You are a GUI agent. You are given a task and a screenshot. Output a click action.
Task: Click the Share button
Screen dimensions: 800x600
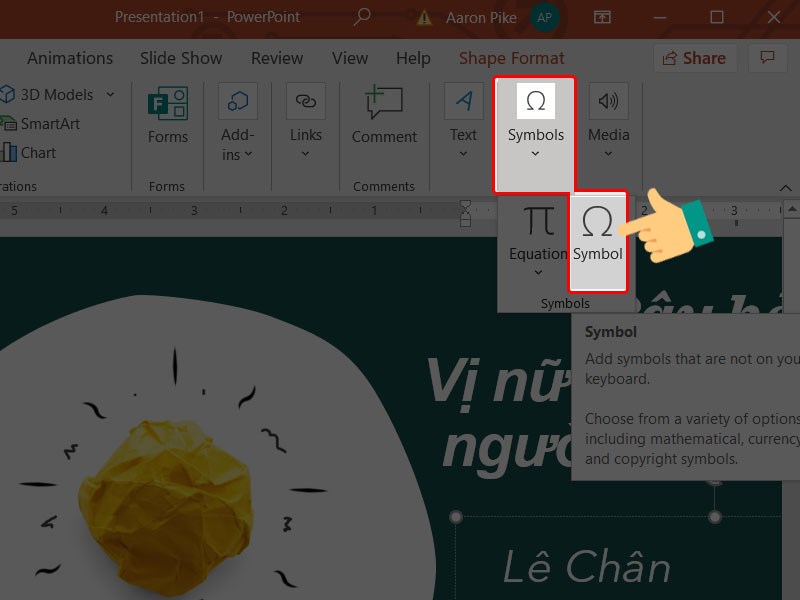[695, 58]
